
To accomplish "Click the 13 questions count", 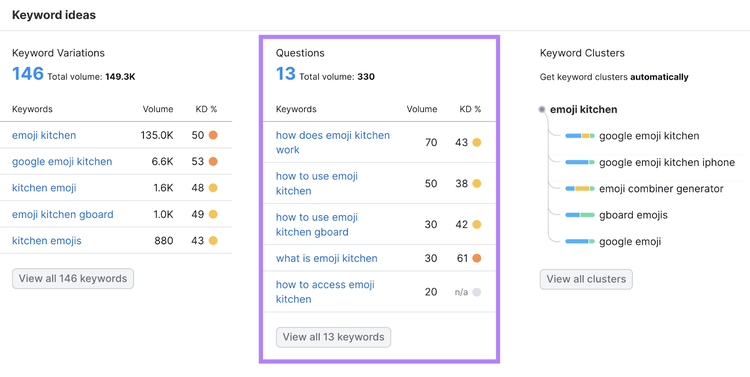I will [286, 74].
